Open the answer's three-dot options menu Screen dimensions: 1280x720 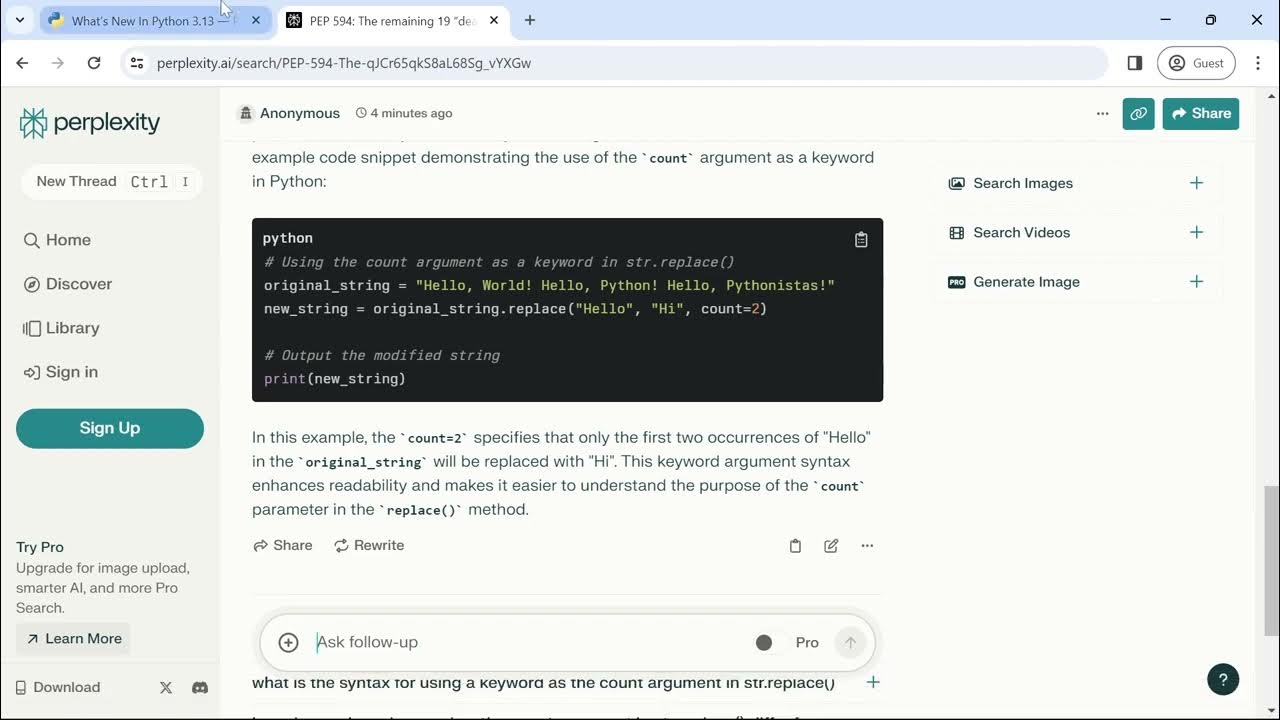[867, 546]
